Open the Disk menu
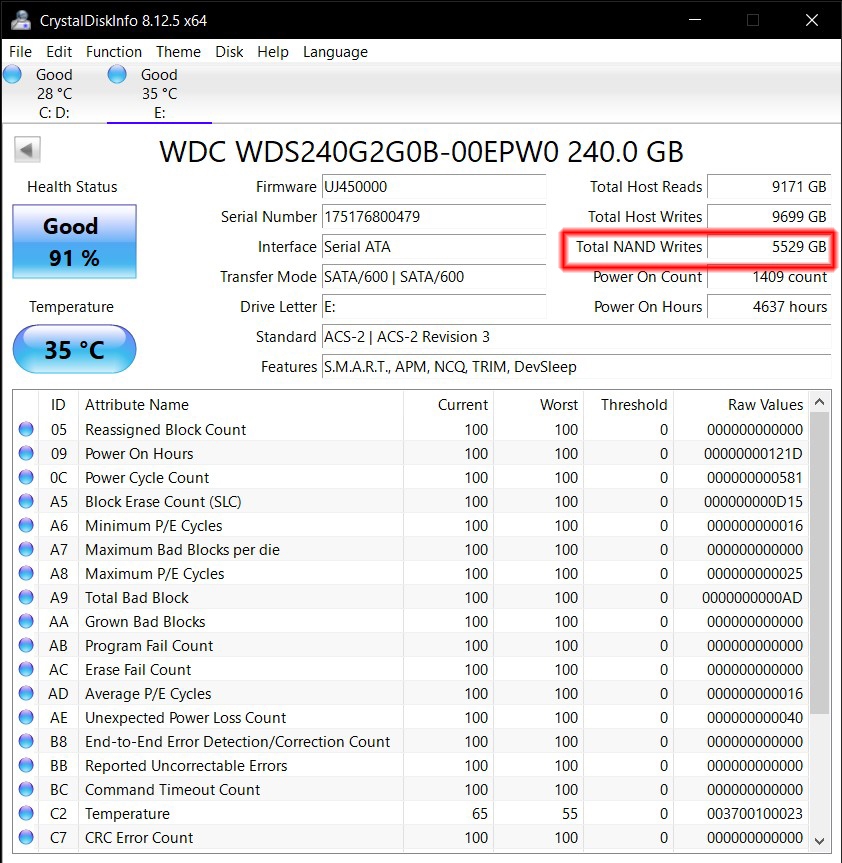The height and width of the screenshot is (863, 842). [229, 52]
